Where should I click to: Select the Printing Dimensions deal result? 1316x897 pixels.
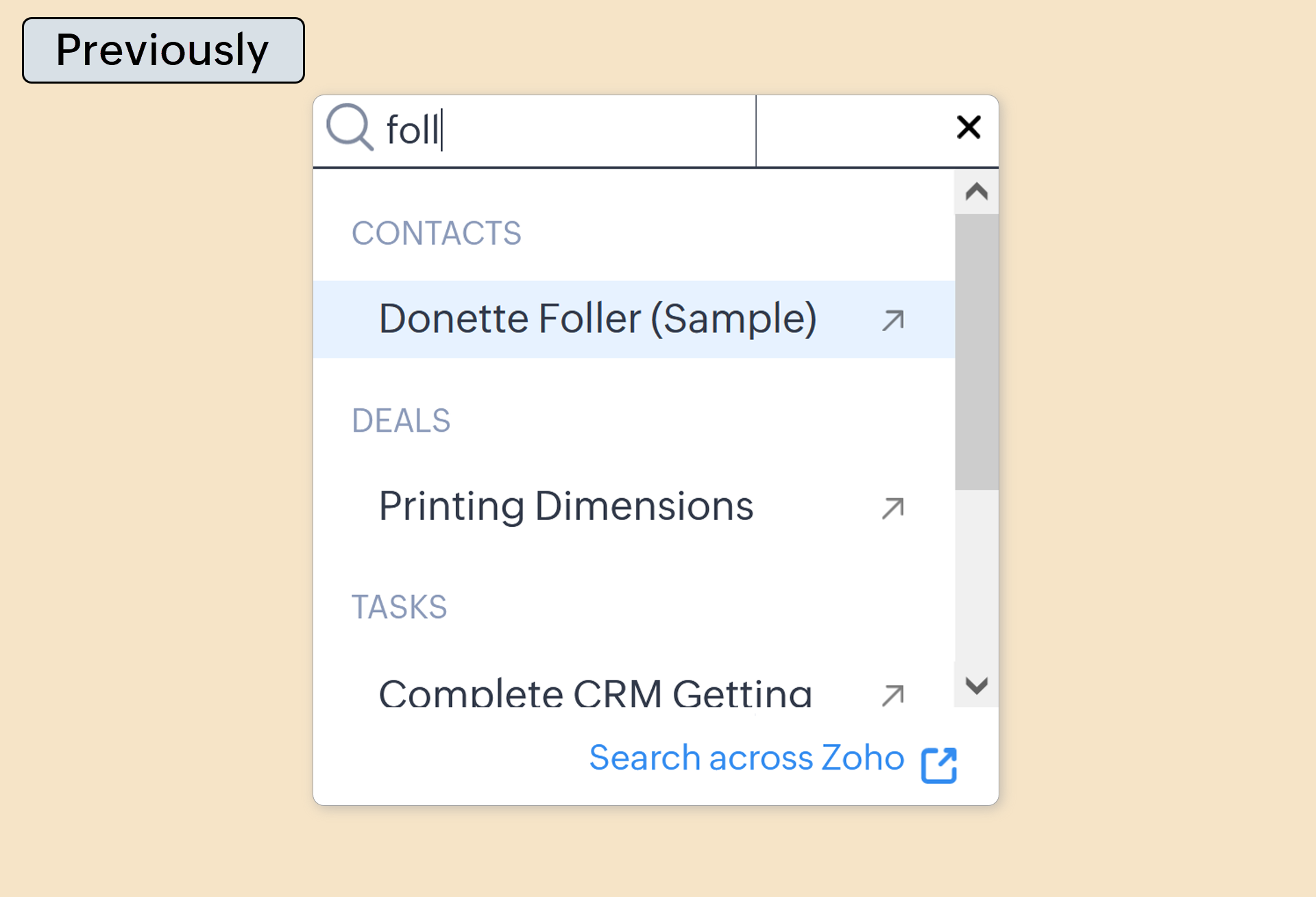pyautogui.click(x=565, y=507)
